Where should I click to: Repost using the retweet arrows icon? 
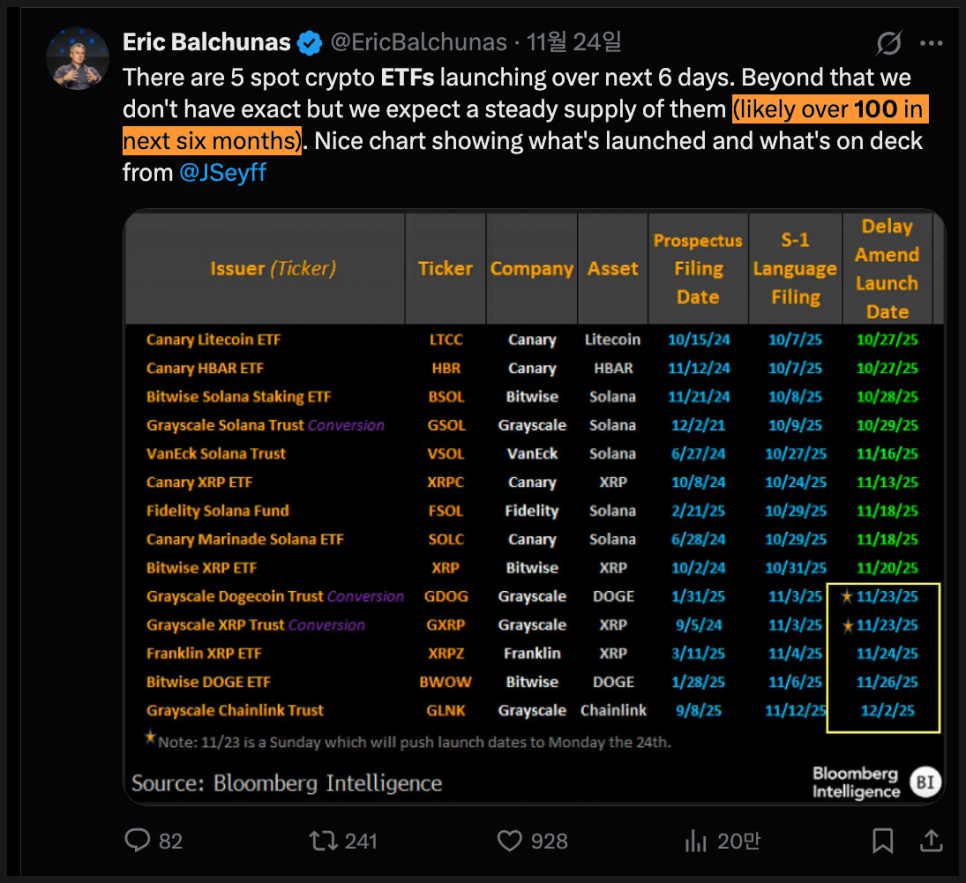pyautogui.click(x=323, y=840)
